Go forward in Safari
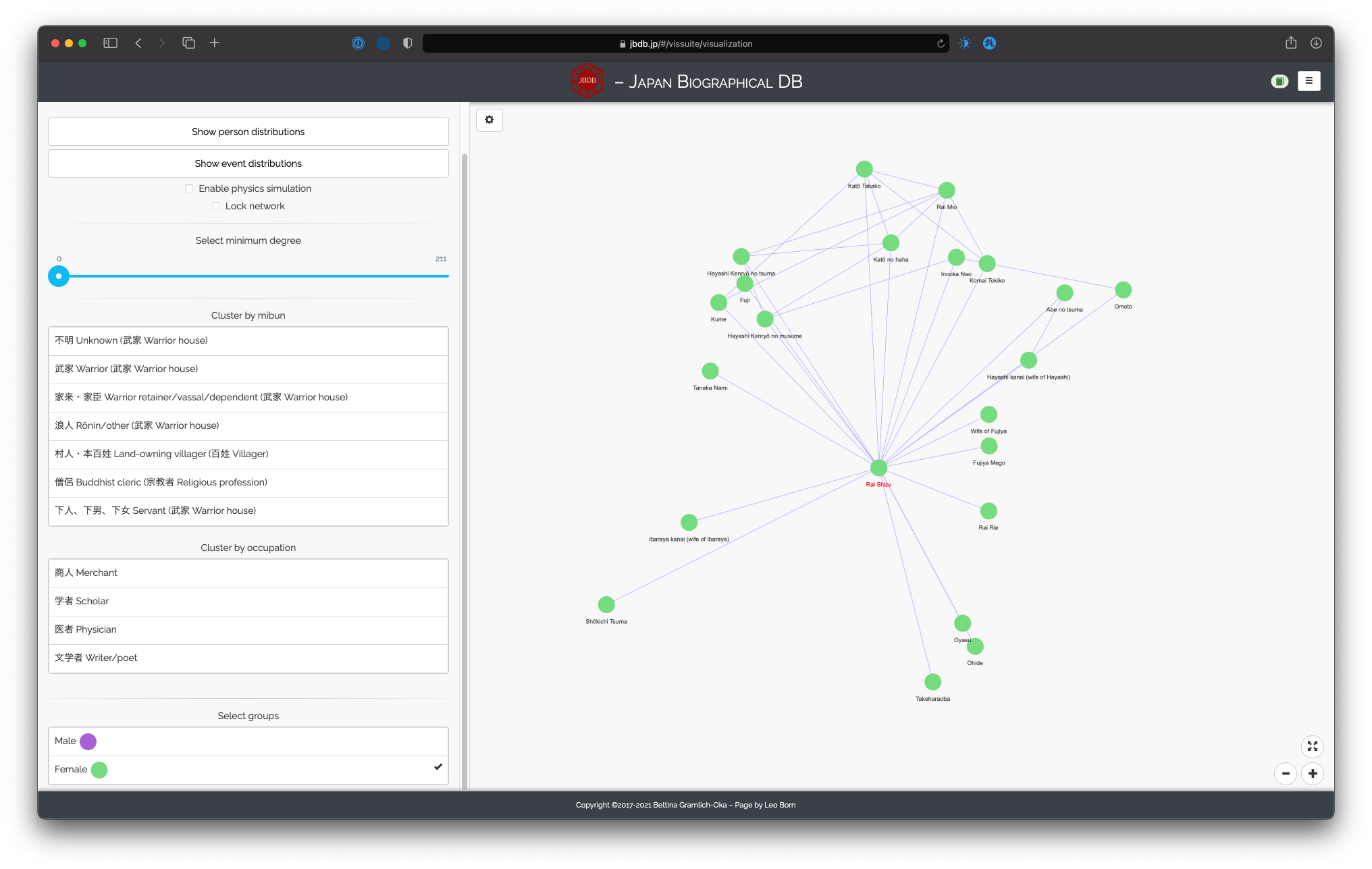This screenshot has width=1372, height=869. [x=161, y=43]
